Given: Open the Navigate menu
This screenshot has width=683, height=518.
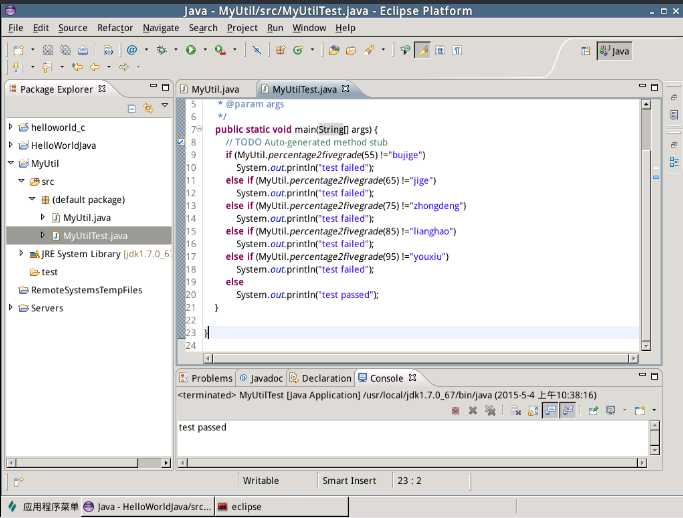Looking at the screenshot, I should point(161,28).
